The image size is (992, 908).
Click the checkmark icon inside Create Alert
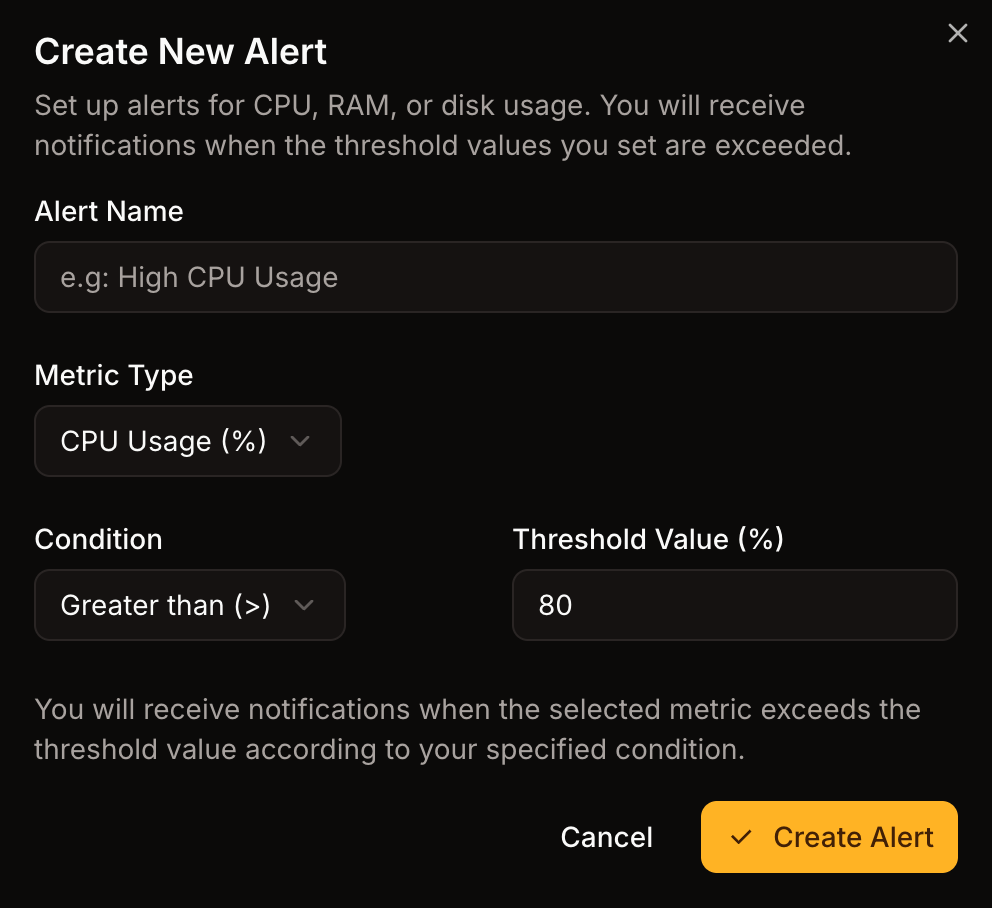741,837
